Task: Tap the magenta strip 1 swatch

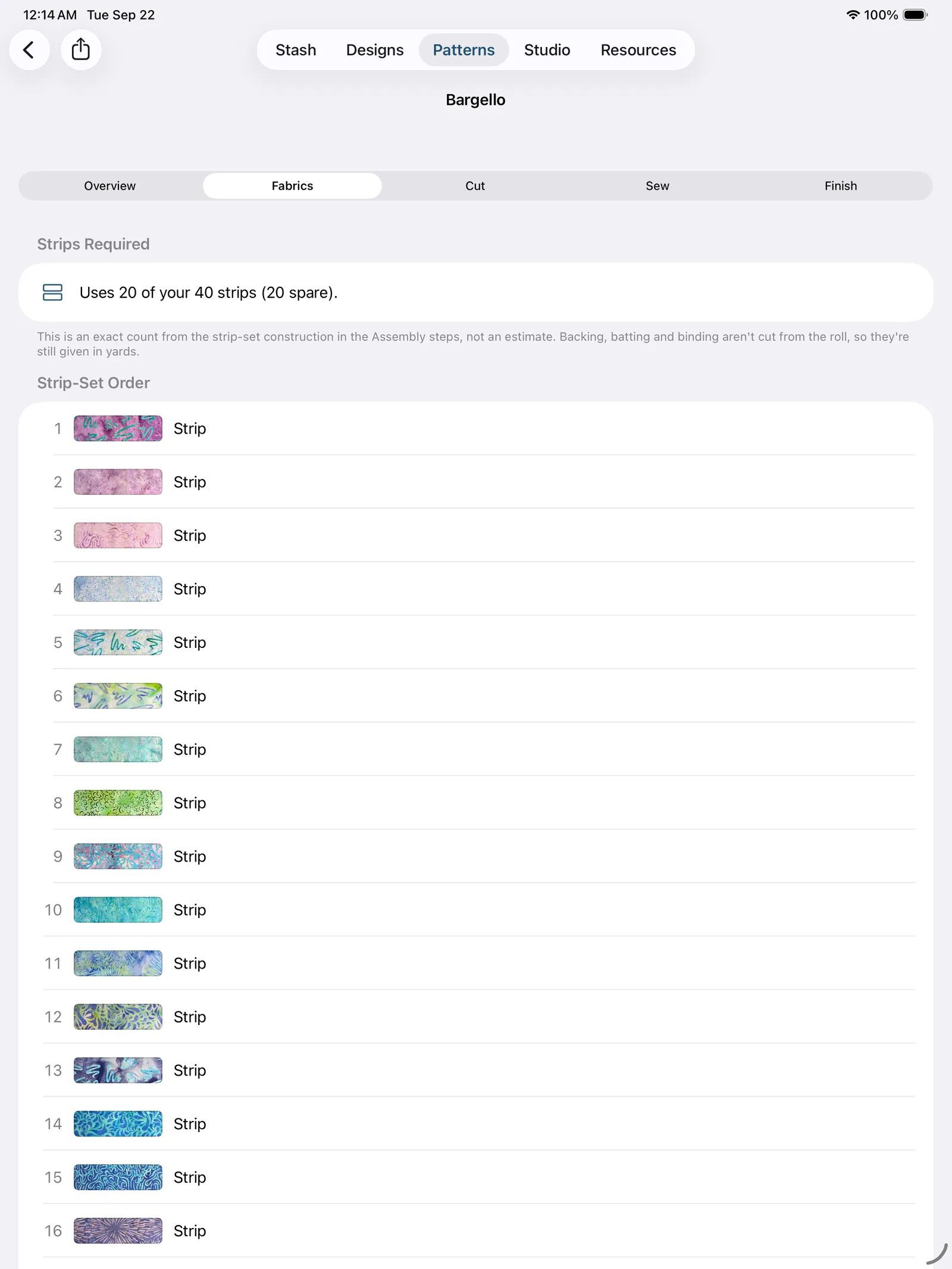Action: pyautogui.click(x=118, y=428)
